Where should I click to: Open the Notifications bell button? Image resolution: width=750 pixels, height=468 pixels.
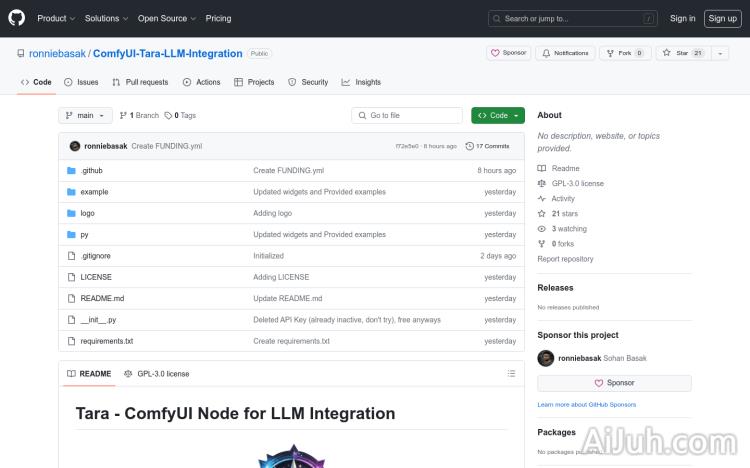click(x=565, y=53)
